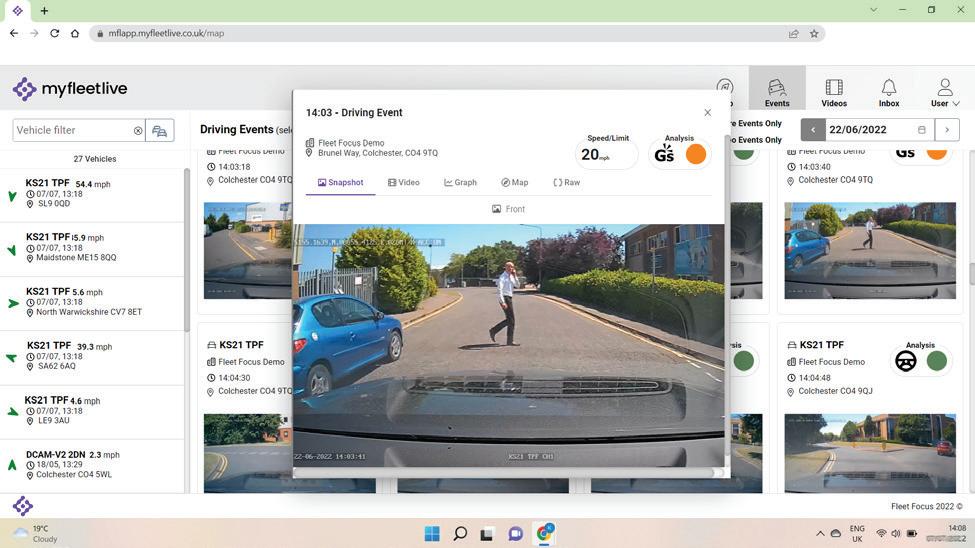The height and width of the screenshot is (548, 975).
Task: Go back in browser history
Action: (14, 34)
